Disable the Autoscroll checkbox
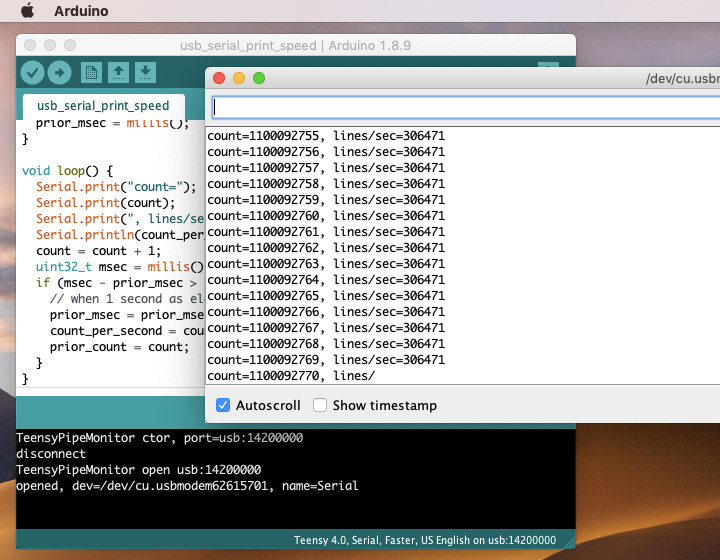720x560 pixels. [x=223, y=405]
